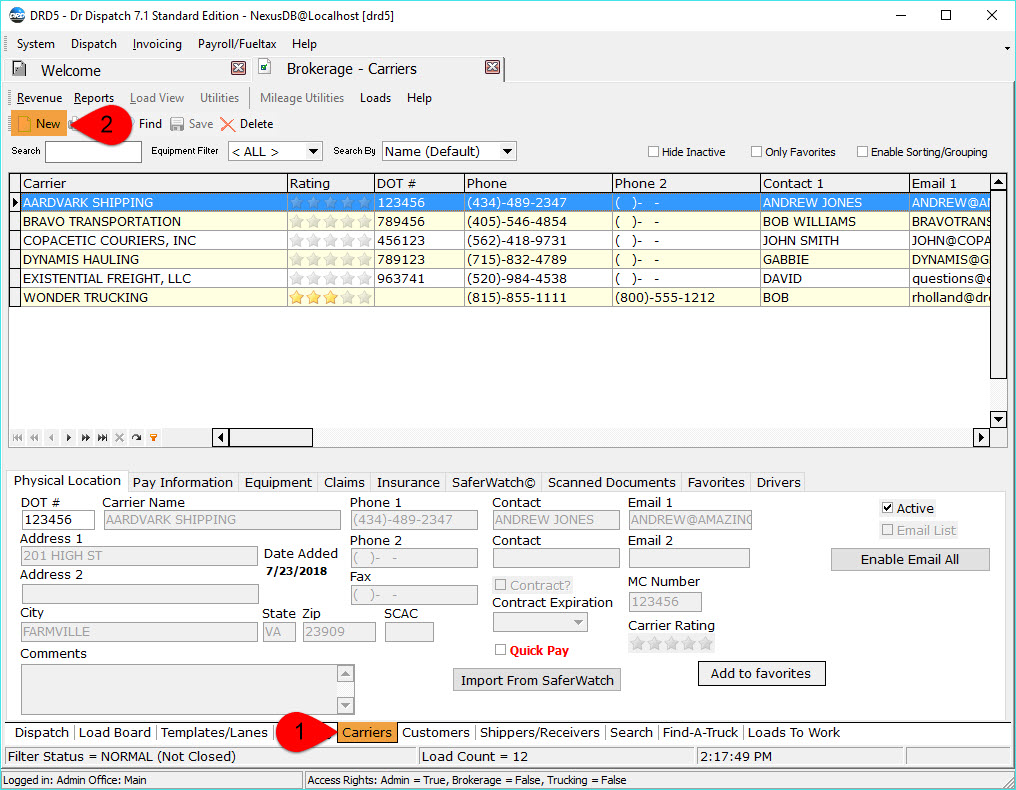Open the Reports submenu

(x=94, y=98)
